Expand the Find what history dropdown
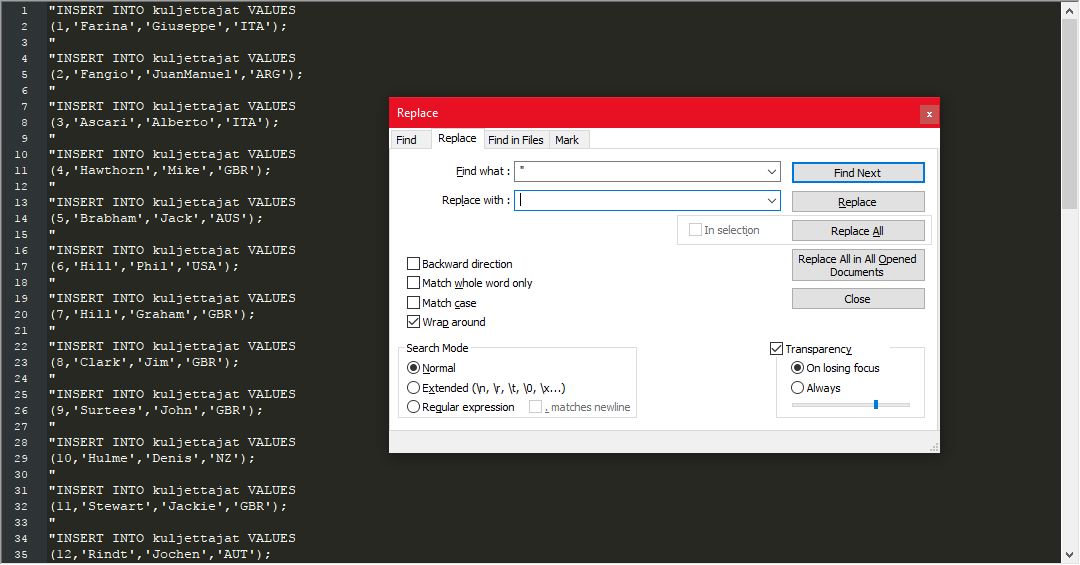 click(770, 172)
